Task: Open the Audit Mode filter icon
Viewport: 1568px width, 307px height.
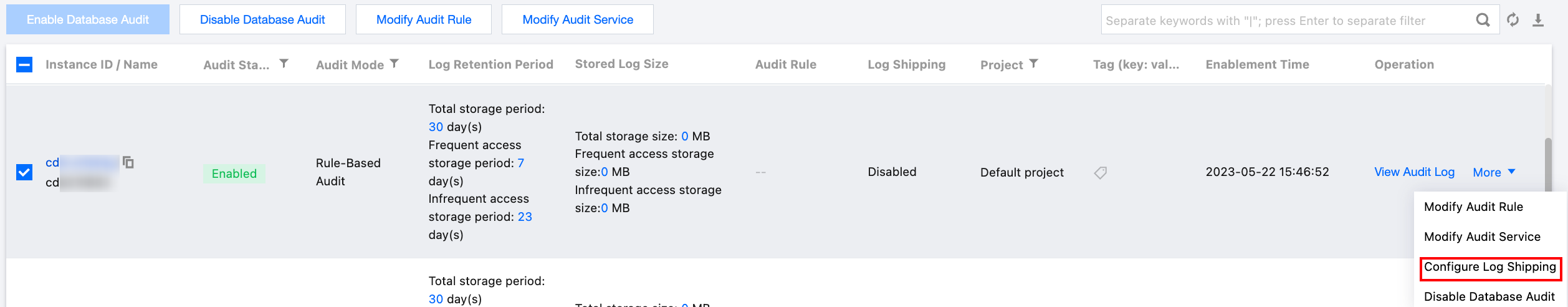Action: tap(394, 64)
